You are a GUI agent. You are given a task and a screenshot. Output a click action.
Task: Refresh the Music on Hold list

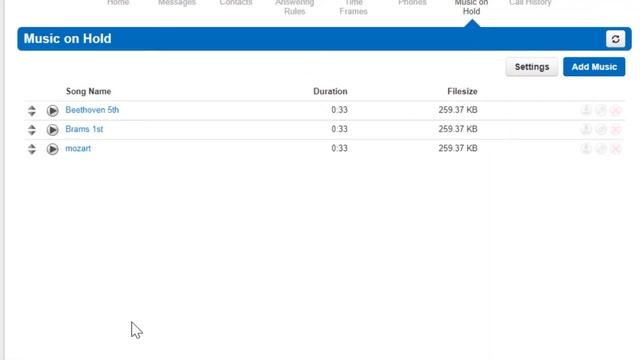pos(616,39)
